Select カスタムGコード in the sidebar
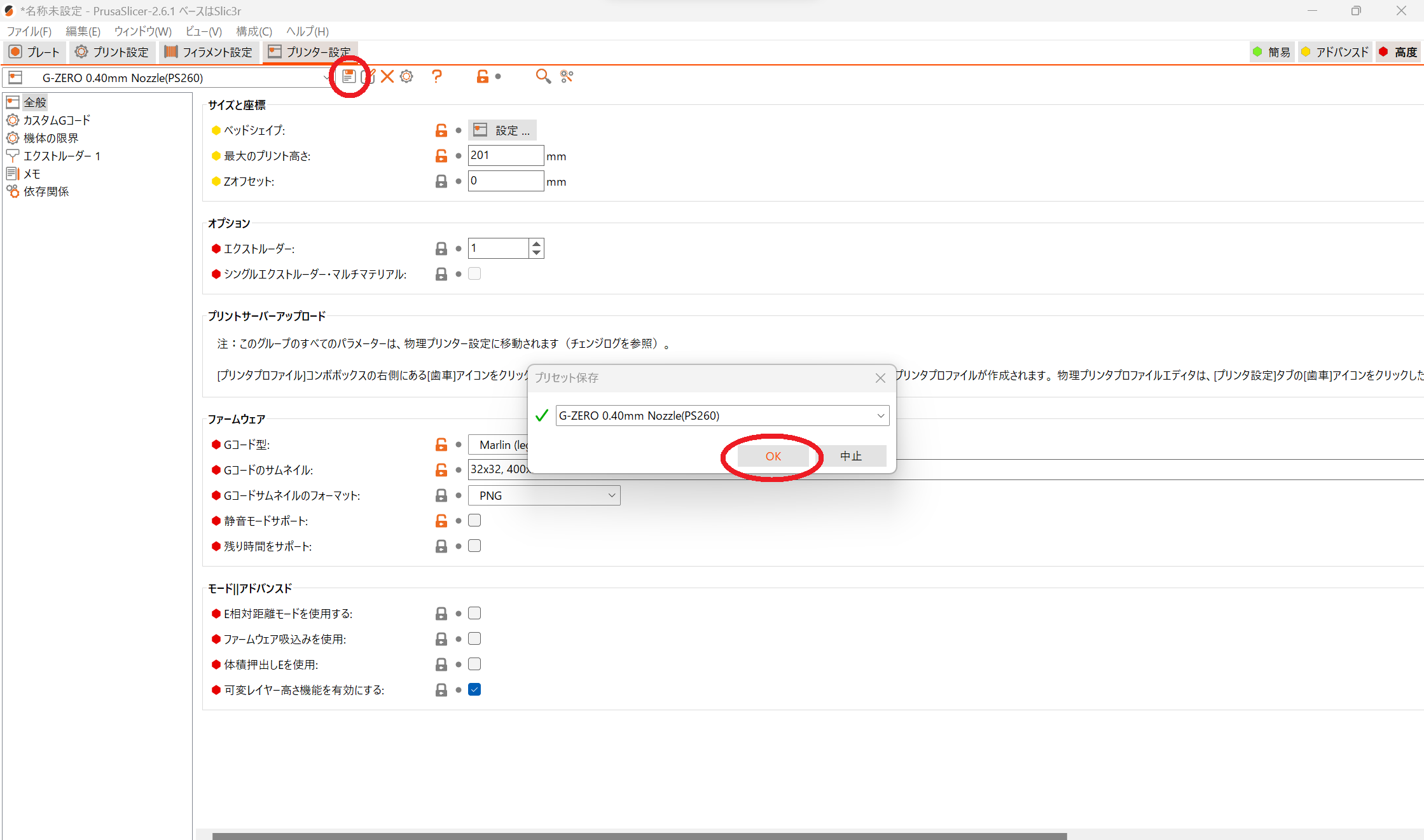 coord(57,120)
